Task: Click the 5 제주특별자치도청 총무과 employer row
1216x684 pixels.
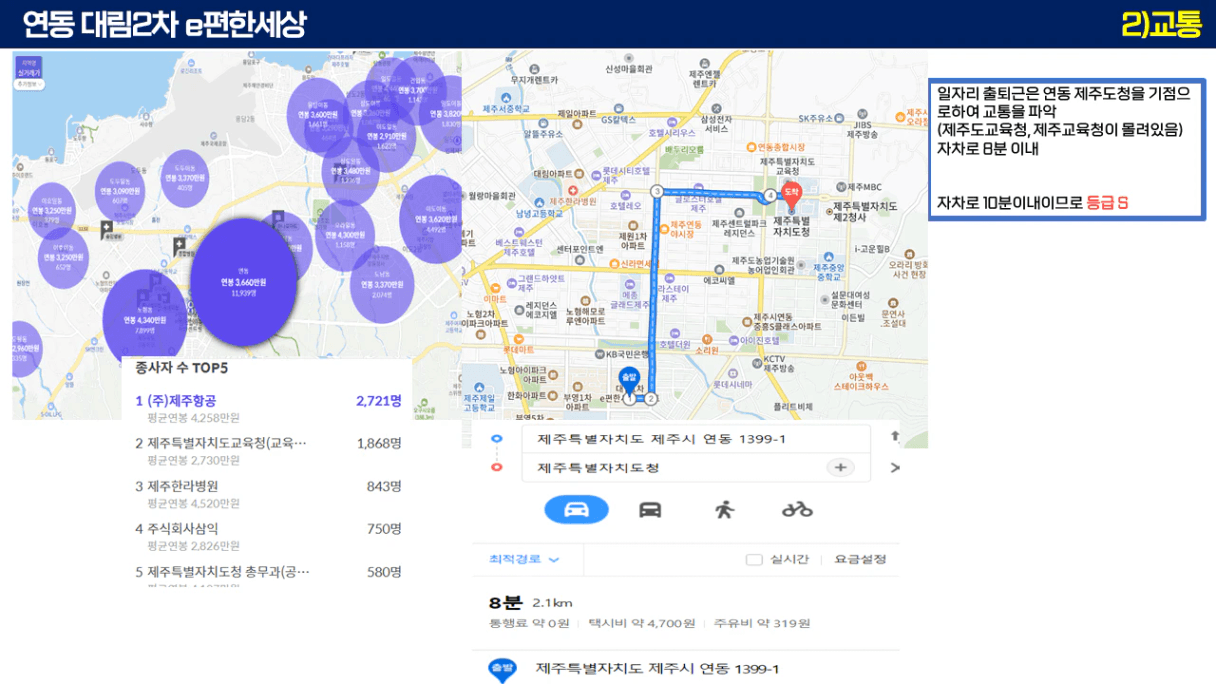Action: point(268,577)
